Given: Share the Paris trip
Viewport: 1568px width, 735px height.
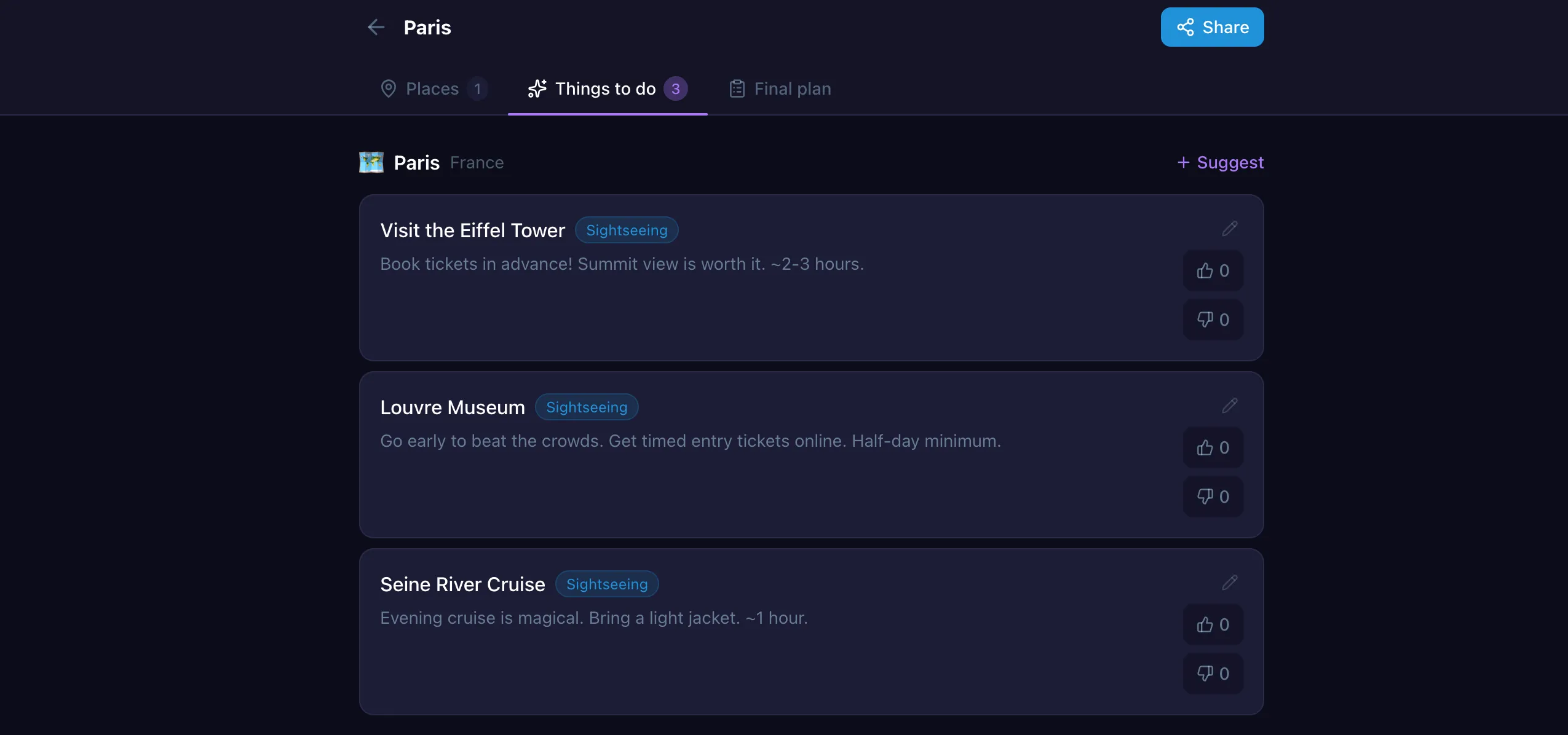Looking at the screenshot, I should (x=1212, y=27).
